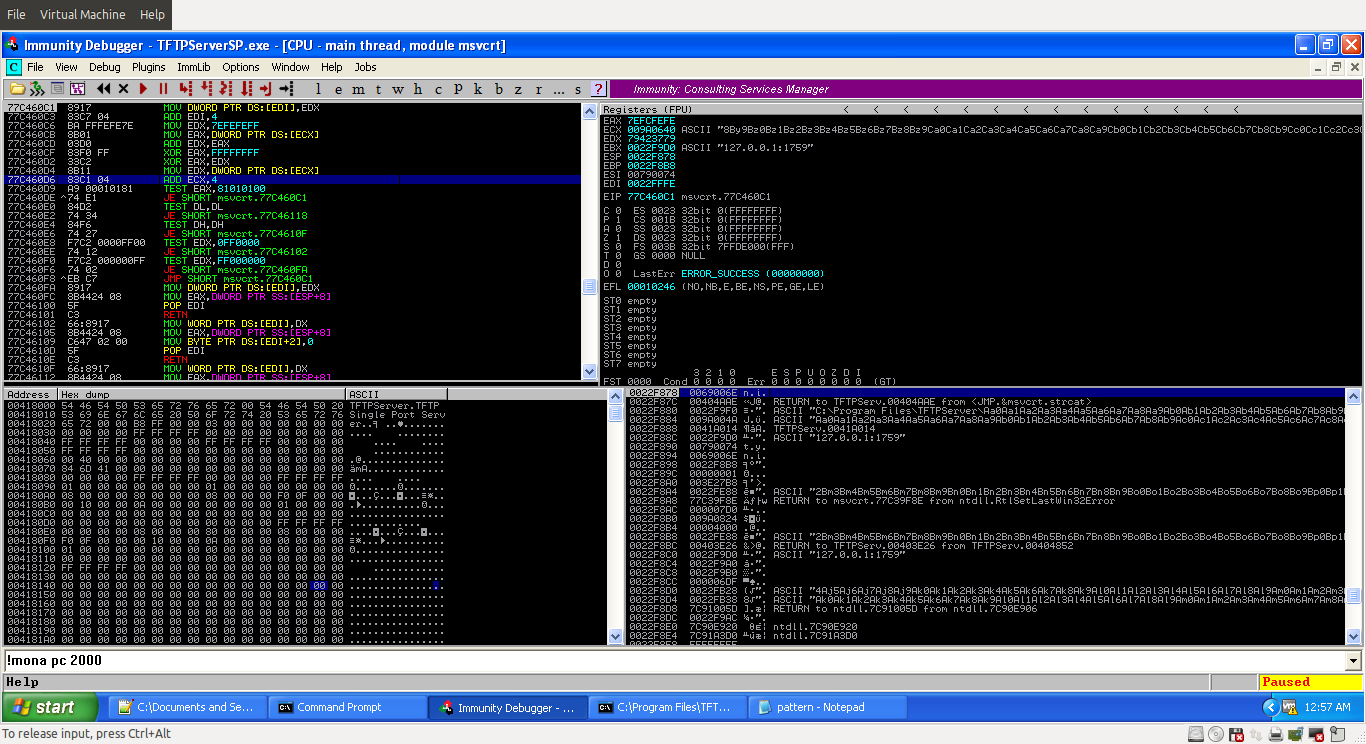Open the Window menu
The image size is (1366, 744).
[291, 67]
